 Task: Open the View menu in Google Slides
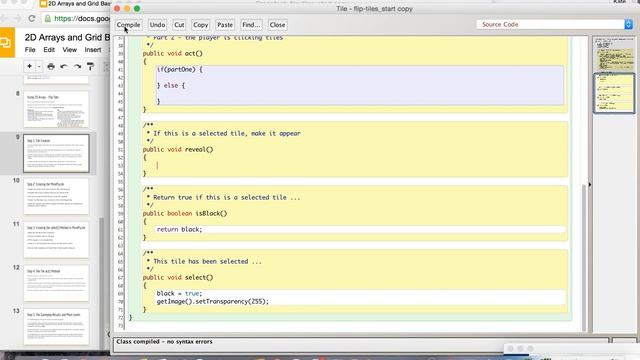[69, 50]
